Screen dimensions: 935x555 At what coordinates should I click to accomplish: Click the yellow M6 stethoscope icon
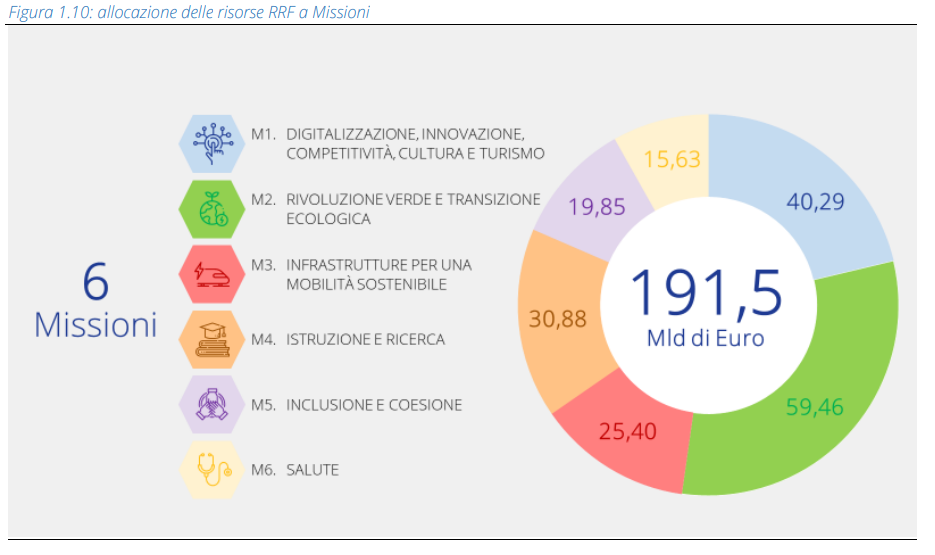(x=211, y=469)
